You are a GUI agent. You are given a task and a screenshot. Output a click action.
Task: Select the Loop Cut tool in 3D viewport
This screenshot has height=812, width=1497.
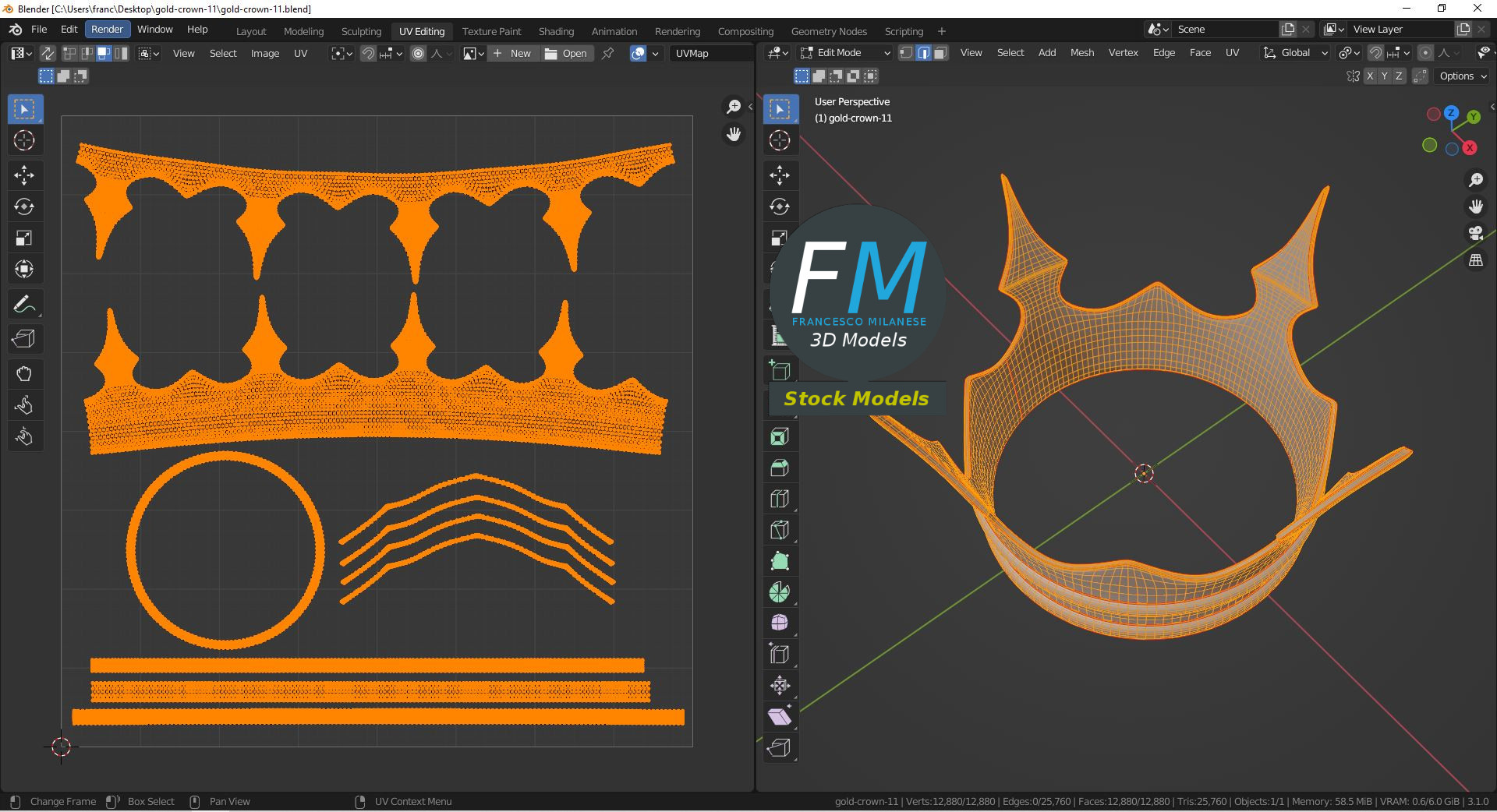tap(779, 499)
